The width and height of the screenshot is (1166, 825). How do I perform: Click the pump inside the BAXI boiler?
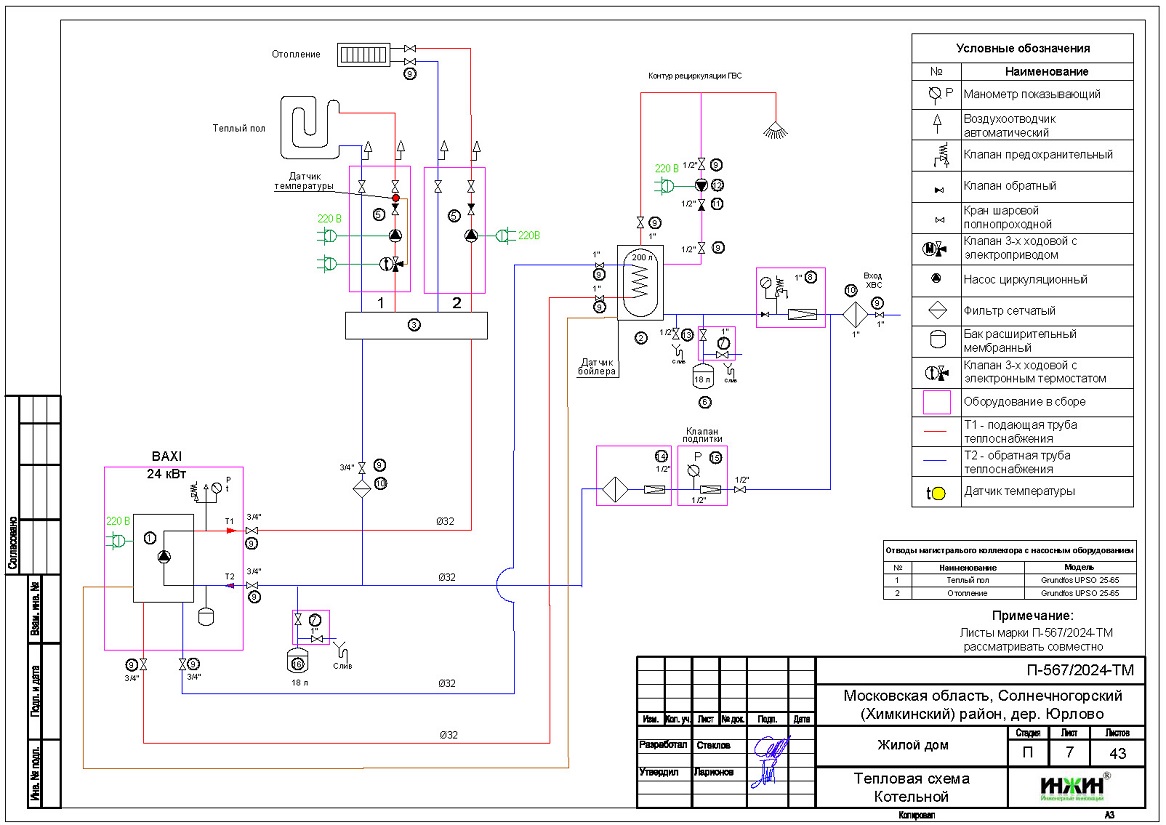[164, 557]
